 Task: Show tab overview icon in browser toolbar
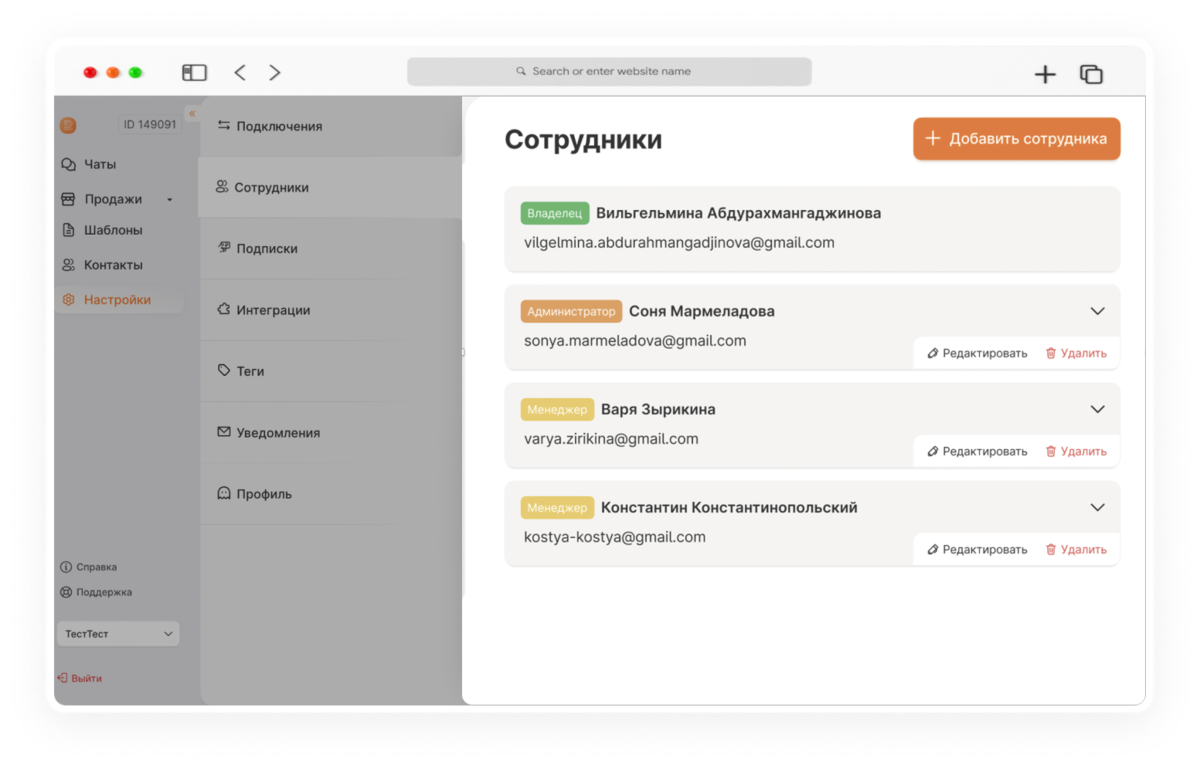(x=1091, y=74)
